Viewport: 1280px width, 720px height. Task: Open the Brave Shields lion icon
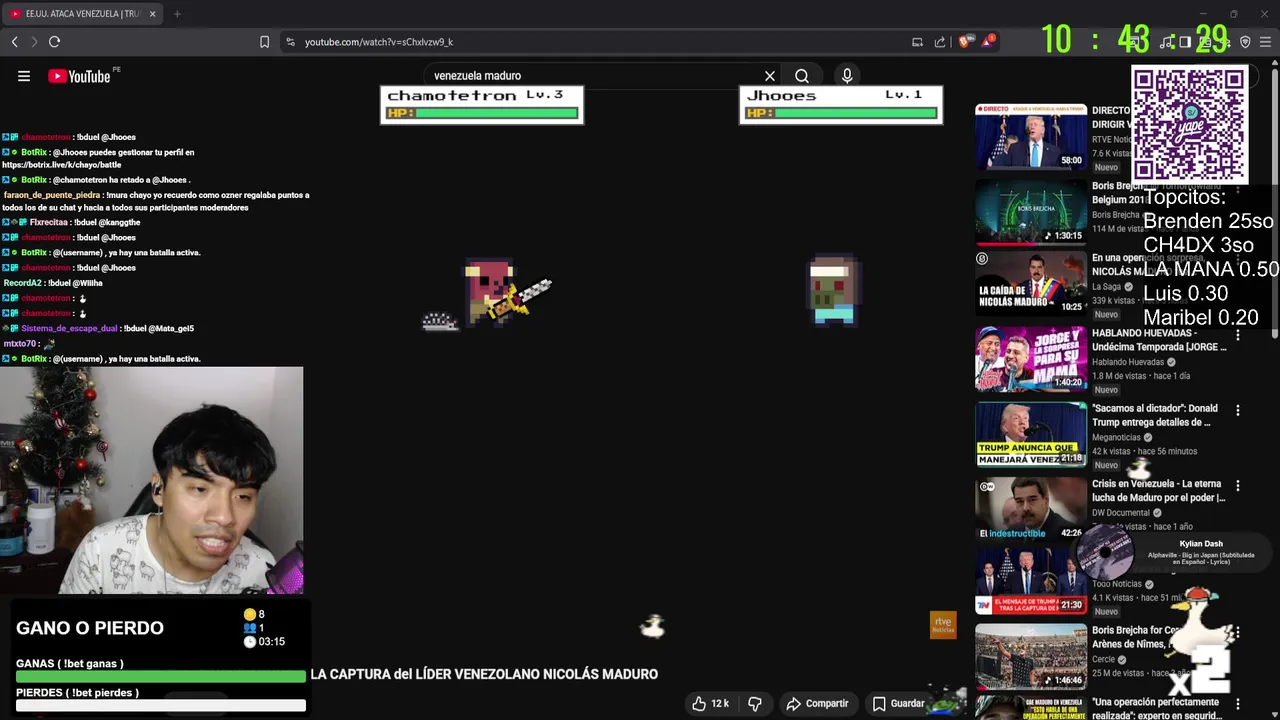click(965, 42)
